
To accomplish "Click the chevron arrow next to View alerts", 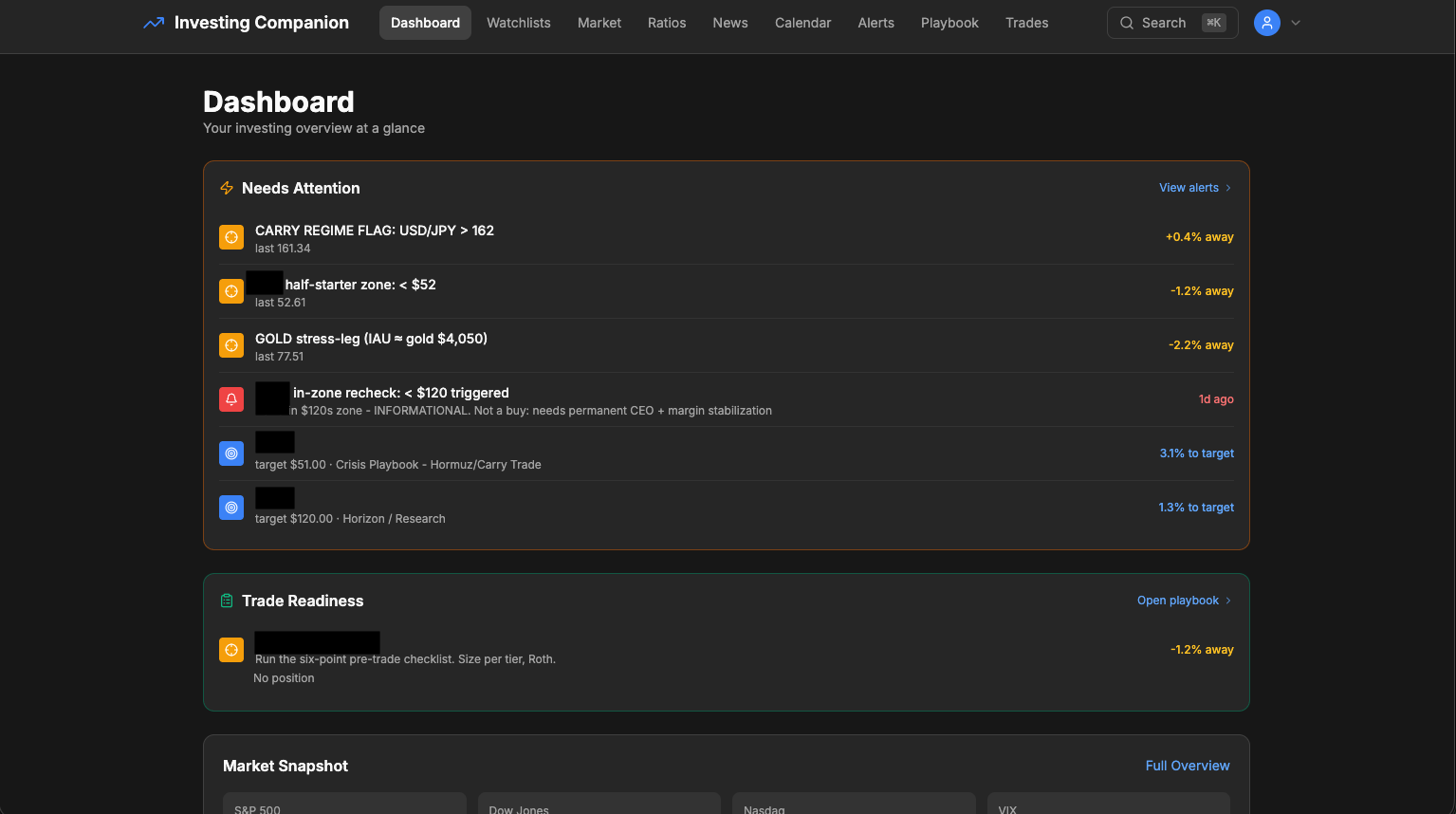I will [1228, 188].
